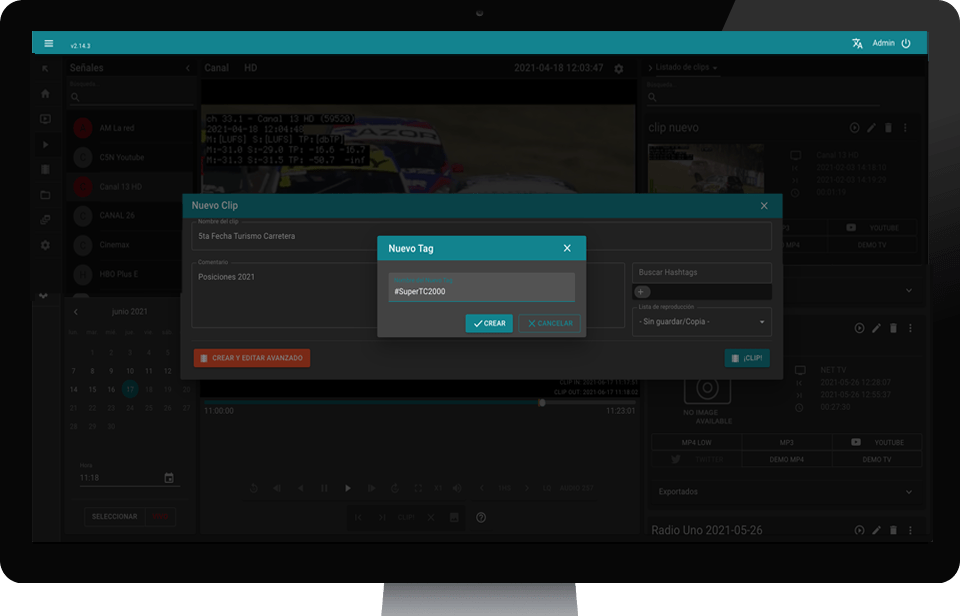Click the CANCELAR button
Screen dimensions: 960x616
pos(549,323)
